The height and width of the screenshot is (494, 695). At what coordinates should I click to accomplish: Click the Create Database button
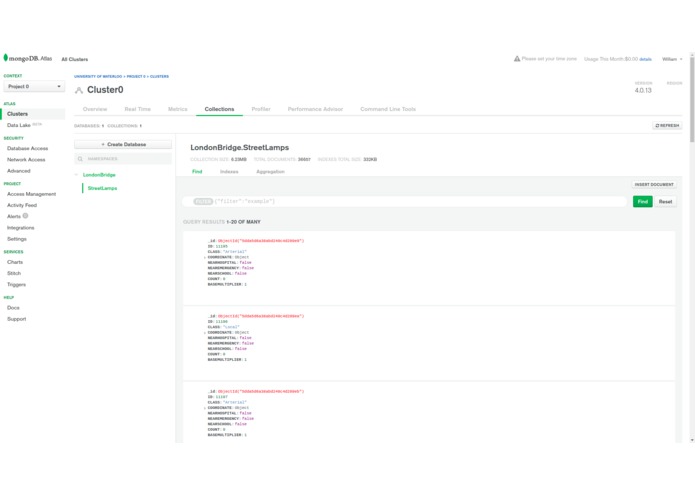(x=123, y=144)
